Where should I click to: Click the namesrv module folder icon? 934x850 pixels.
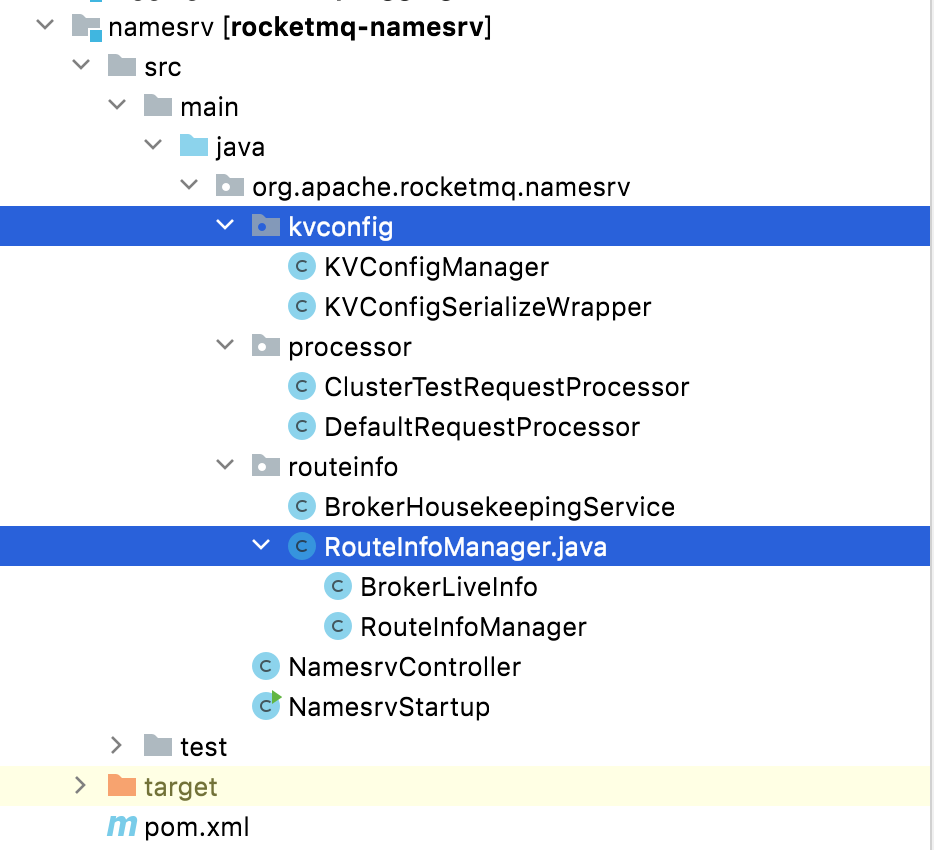87,27
